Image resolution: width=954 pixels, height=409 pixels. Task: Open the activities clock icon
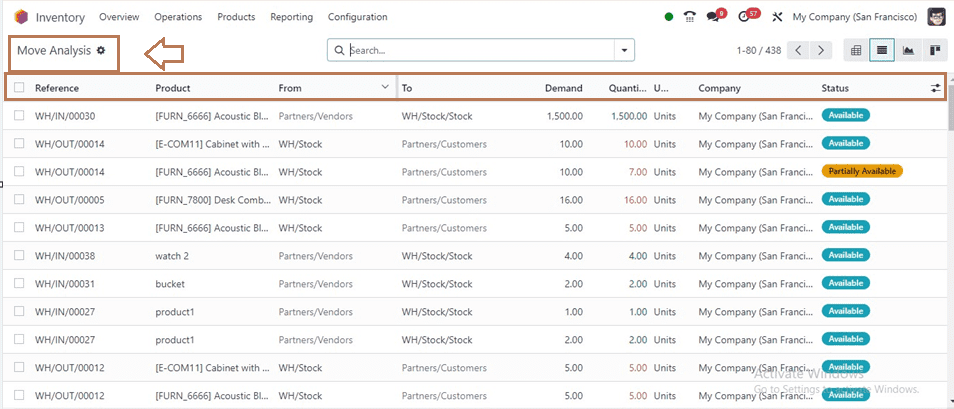pyautogui.click(x=743, y=17)
